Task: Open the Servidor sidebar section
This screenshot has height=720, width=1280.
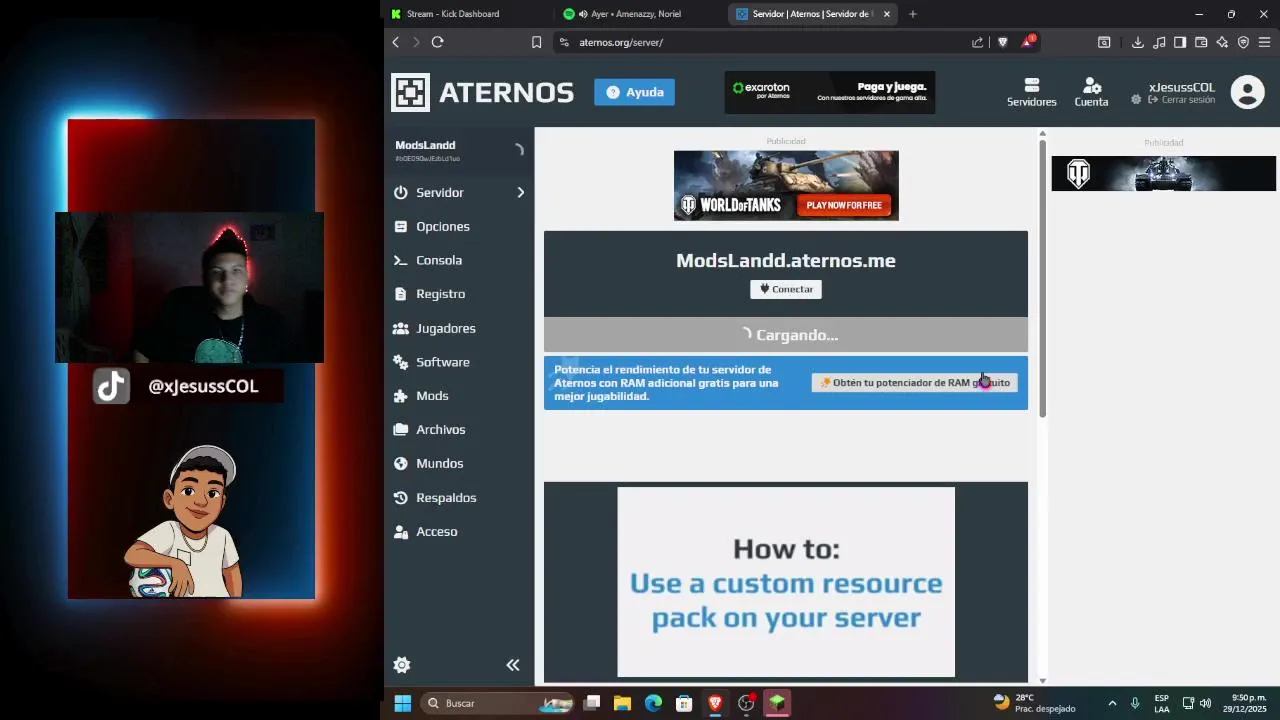Action: (x=440, y=192)
